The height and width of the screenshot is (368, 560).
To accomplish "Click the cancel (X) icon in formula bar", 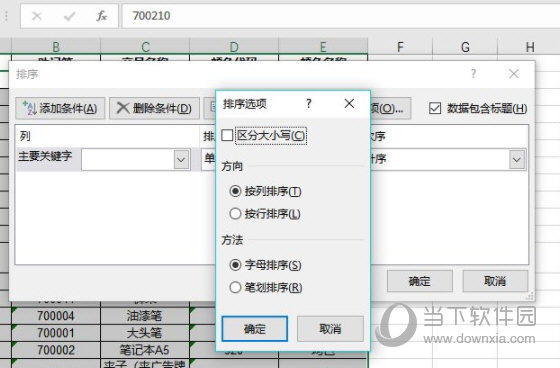I will (x=37, y=16).
